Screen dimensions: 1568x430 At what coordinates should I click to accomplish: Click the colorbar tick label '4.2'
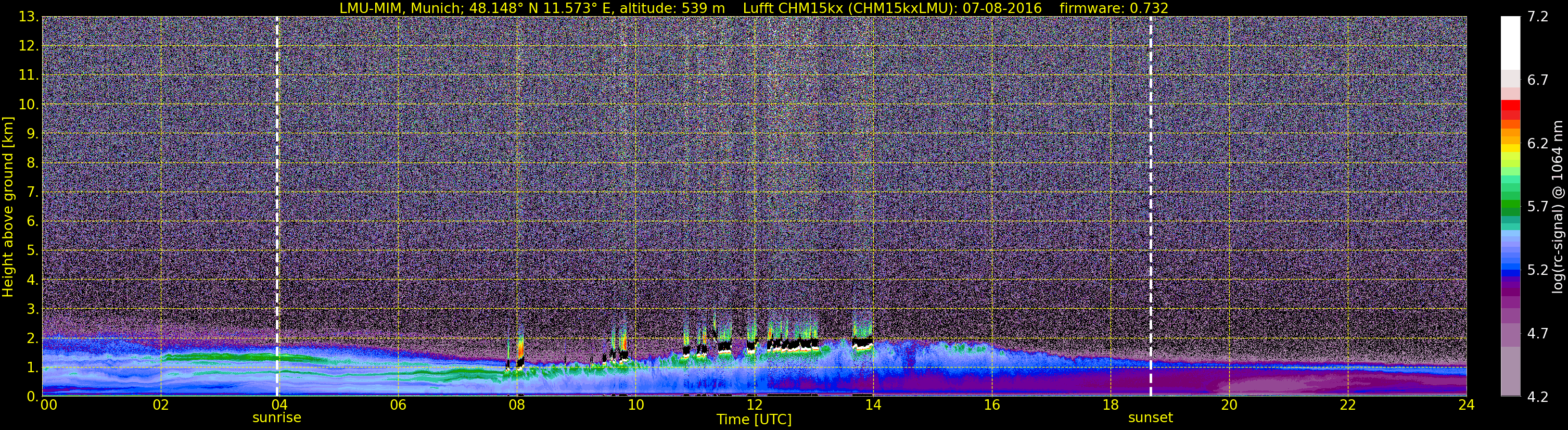[x=1538, y=397]
